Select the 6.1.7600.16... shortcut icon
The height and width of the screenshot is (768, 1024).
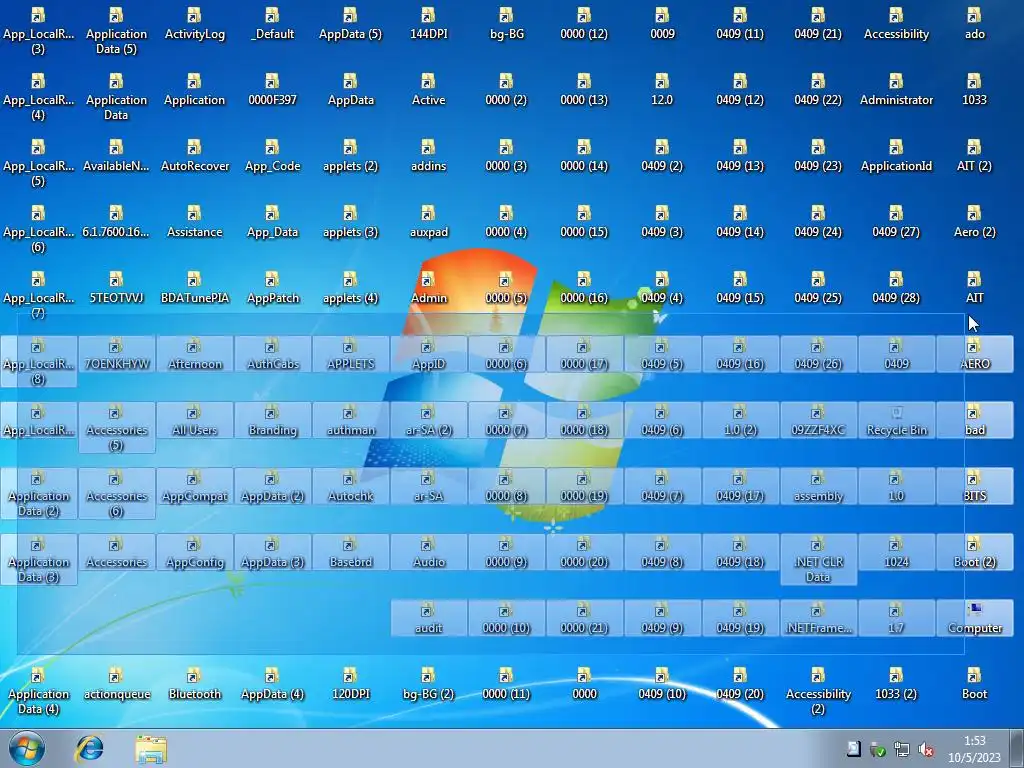pos(116,223)
